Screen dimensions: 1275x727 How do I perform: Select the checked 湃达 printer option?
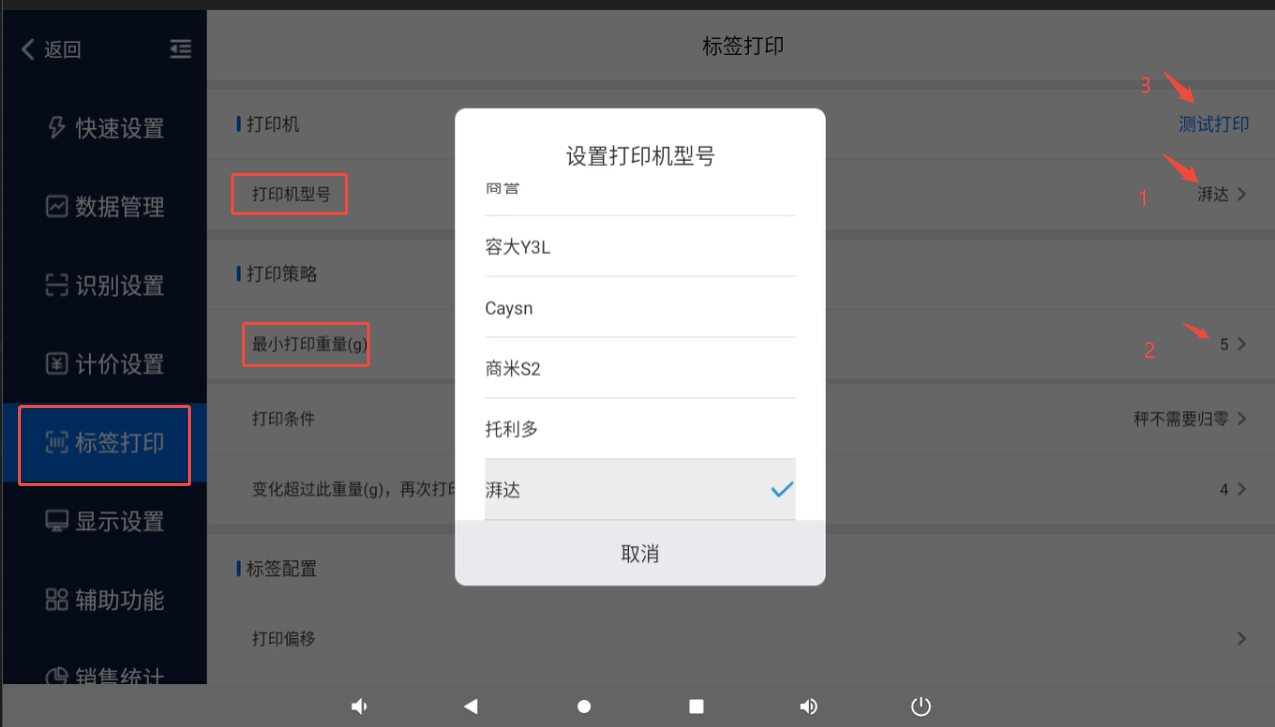pyautogui.click(x=640, y=490)
